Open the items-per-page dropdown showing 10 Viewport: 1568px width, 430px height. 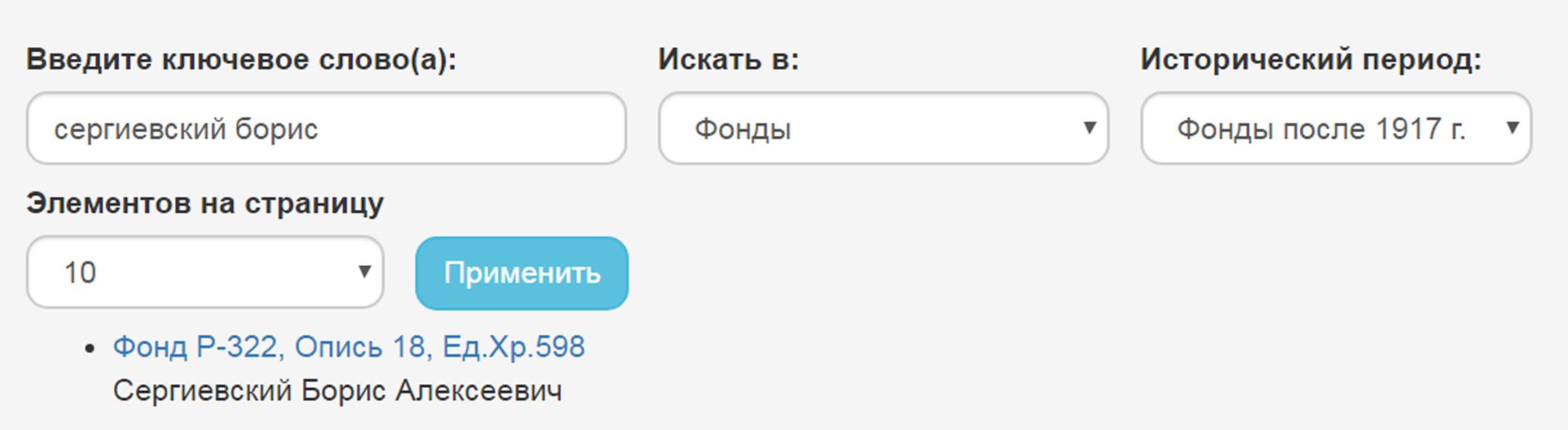pyautogui.click(x=205, y=272)
